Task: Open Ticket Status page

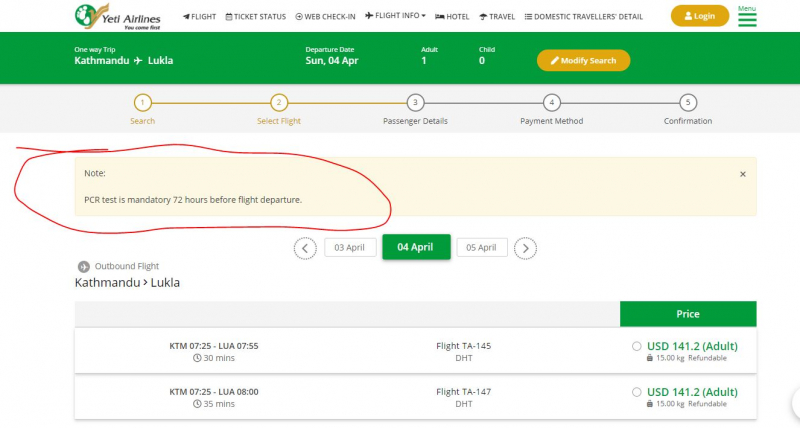Action: click(256, 17)
